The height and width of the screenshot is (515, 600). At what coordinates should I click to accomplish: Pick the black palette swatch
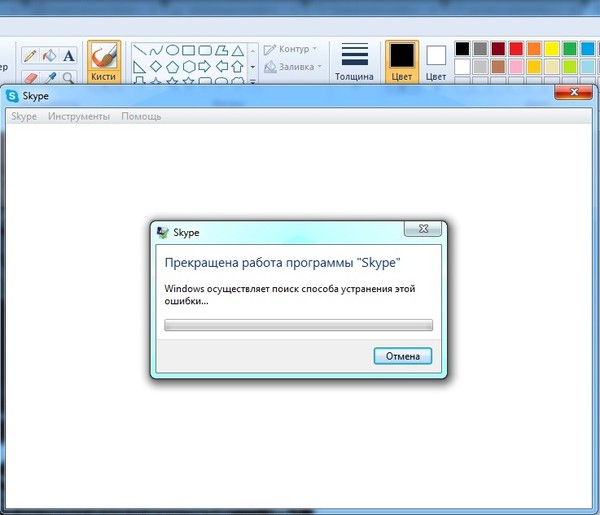coord(462,49)
